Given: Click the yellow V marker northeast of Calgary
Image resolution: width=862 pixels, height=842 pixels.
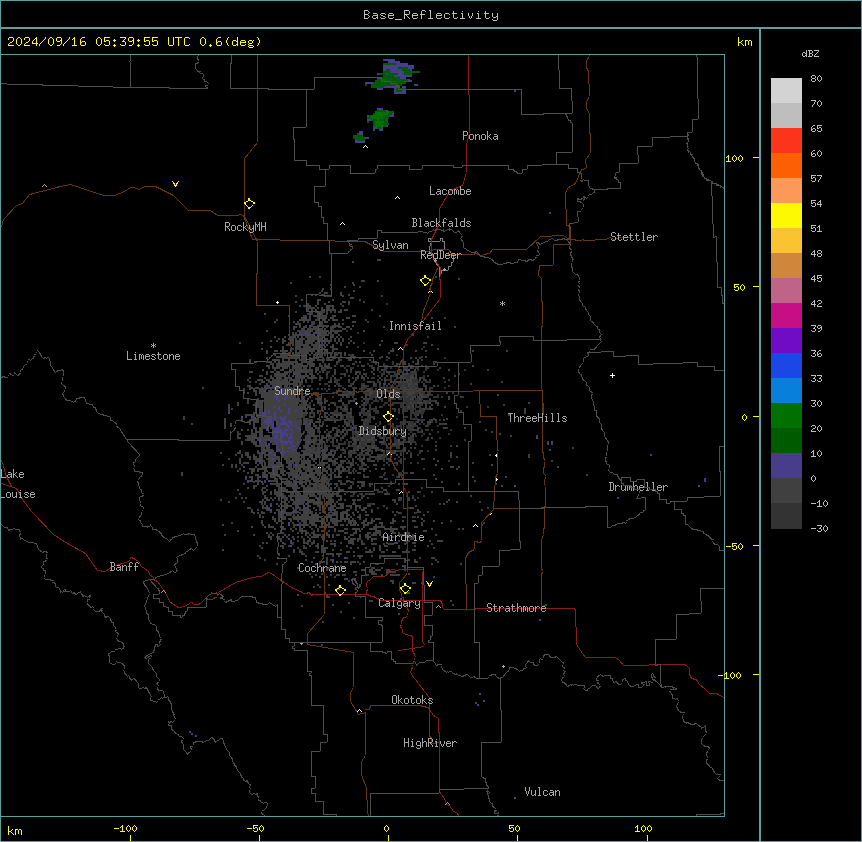Looking at the screenshot, I should pyautogui.click(x=429, y=584).
